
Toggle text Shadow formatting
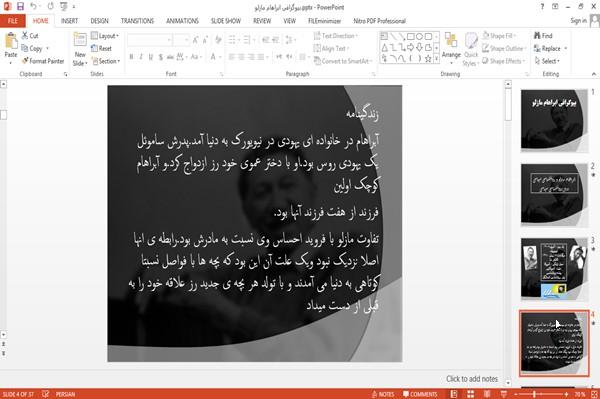[x=161, y=57]
